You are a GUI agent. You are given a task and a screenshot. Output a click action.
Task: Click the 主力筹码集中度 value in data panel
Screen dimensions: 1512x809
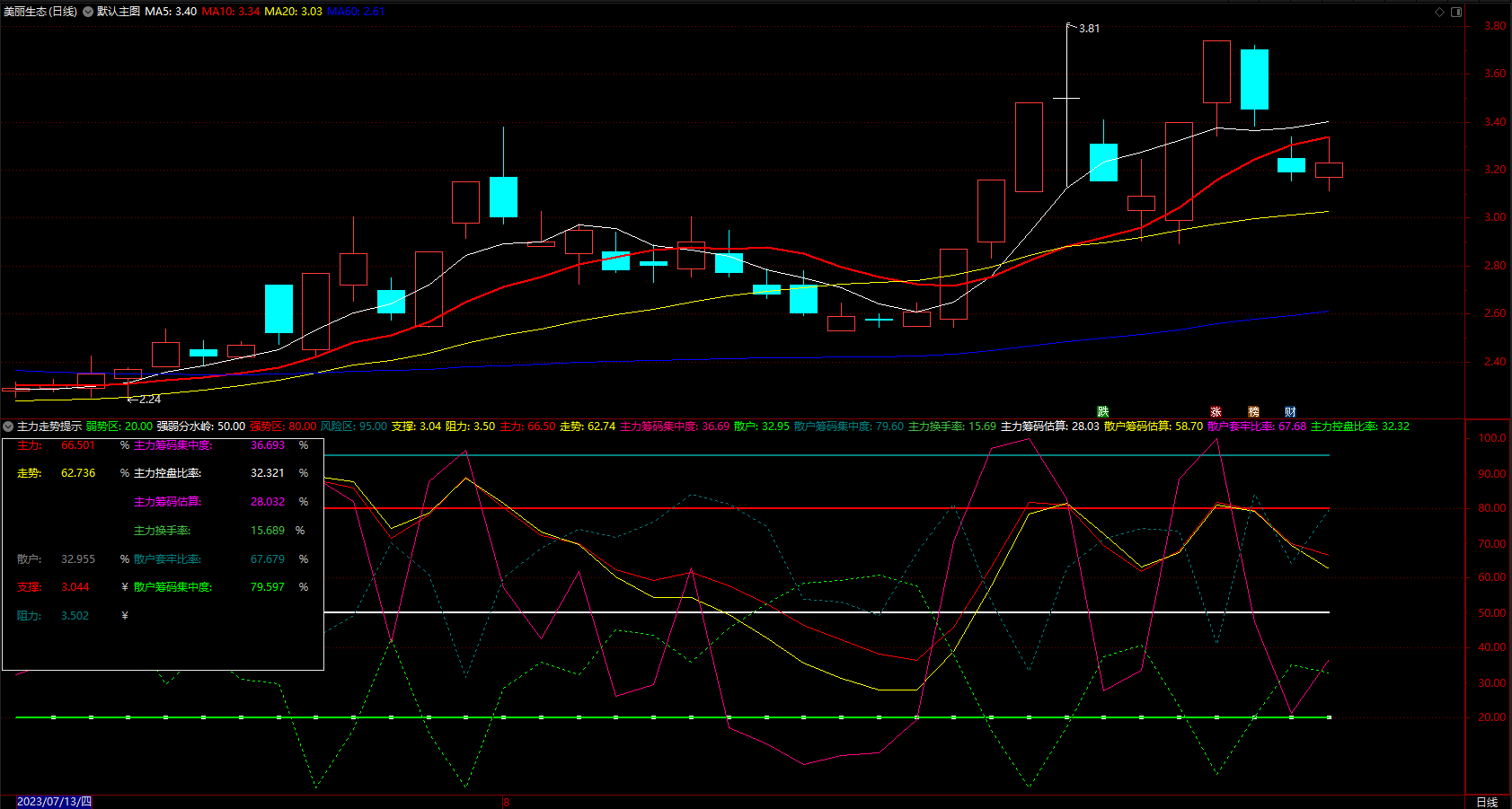coord(268,445)
